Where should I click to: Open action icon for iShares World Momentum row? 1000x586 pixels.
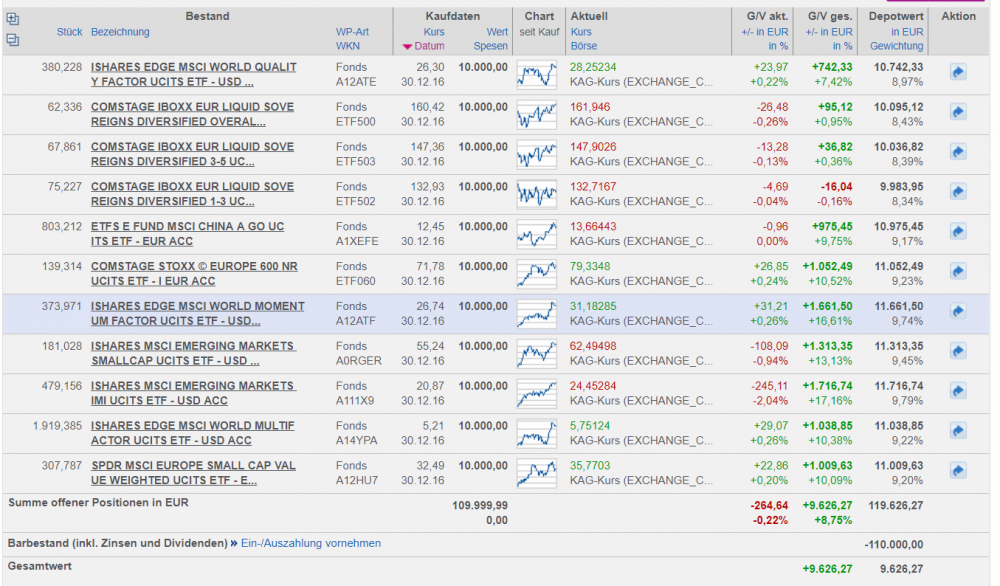957,312
